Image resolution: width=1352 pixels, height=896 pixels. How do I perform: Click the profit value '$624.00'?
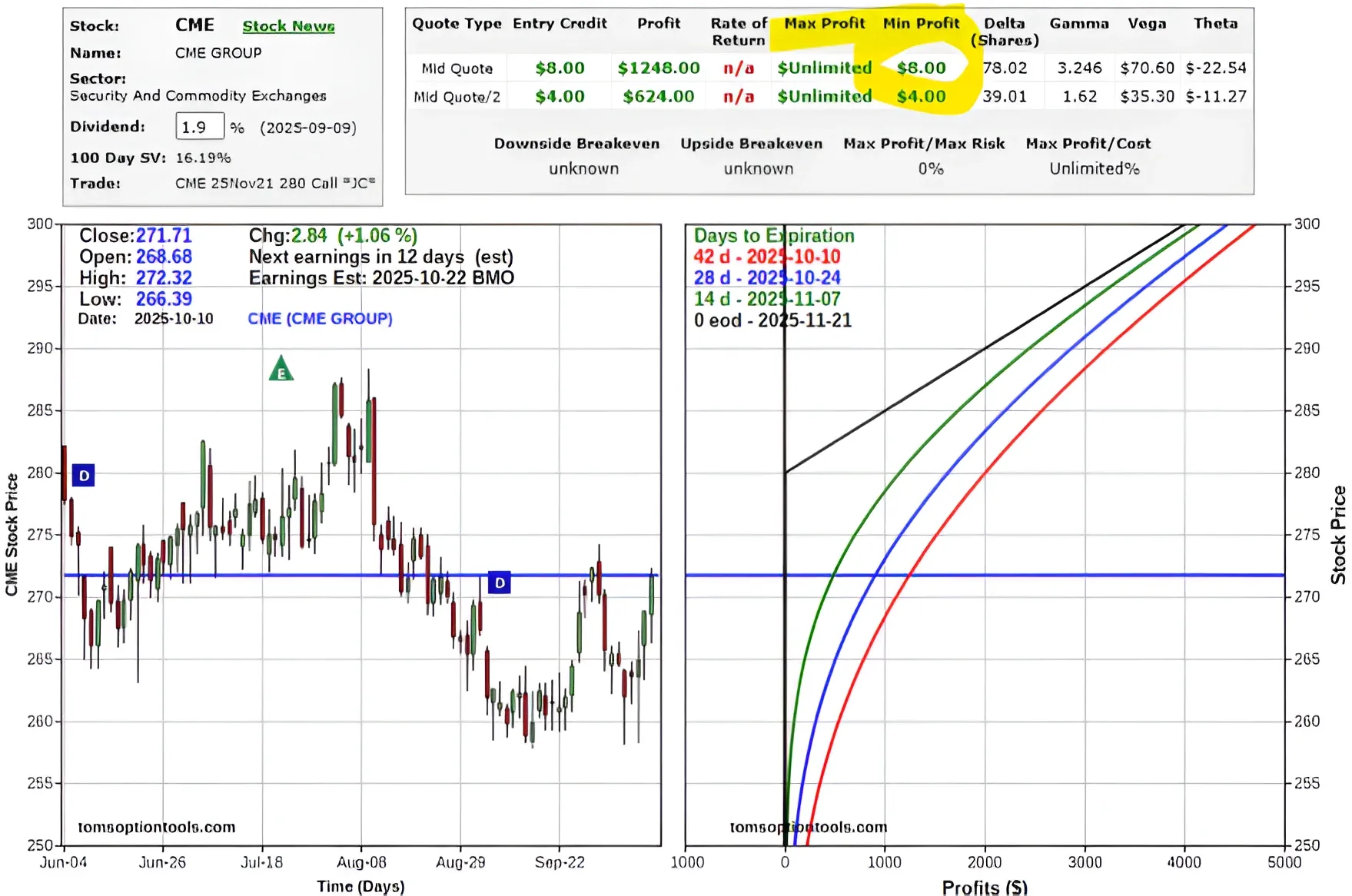coord(659,97)
